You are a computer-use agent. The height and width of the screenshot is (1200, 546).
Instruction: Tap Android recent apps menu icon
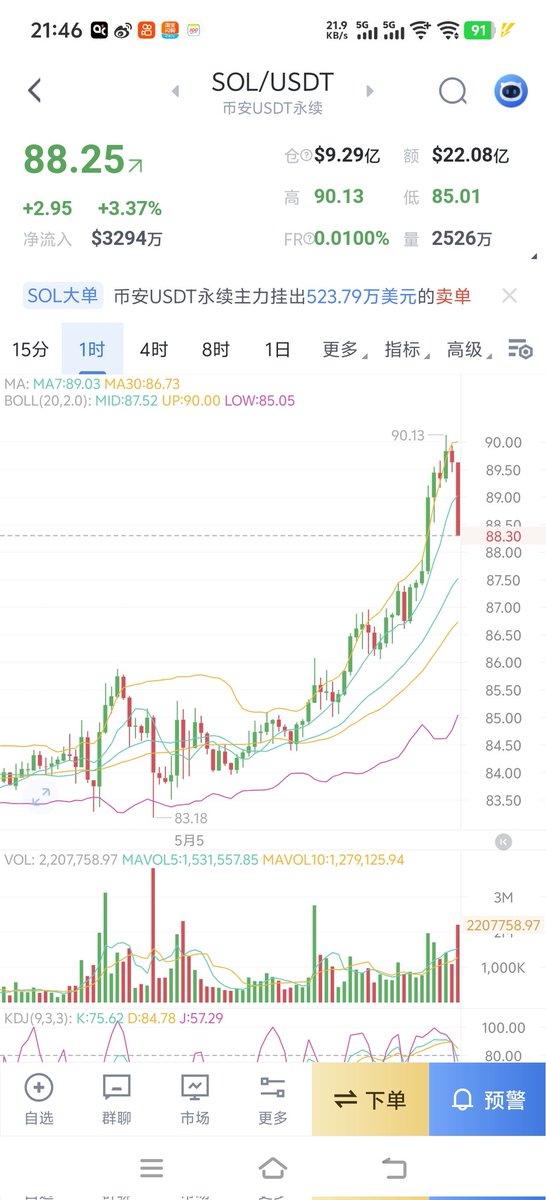point(151,1168)
